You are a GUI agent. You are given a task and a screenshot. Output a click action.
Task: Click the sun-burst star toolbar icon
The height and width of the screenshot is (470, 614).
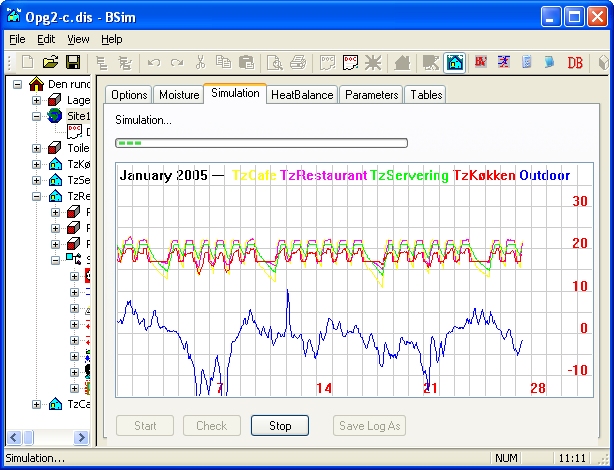pos(372,62)
